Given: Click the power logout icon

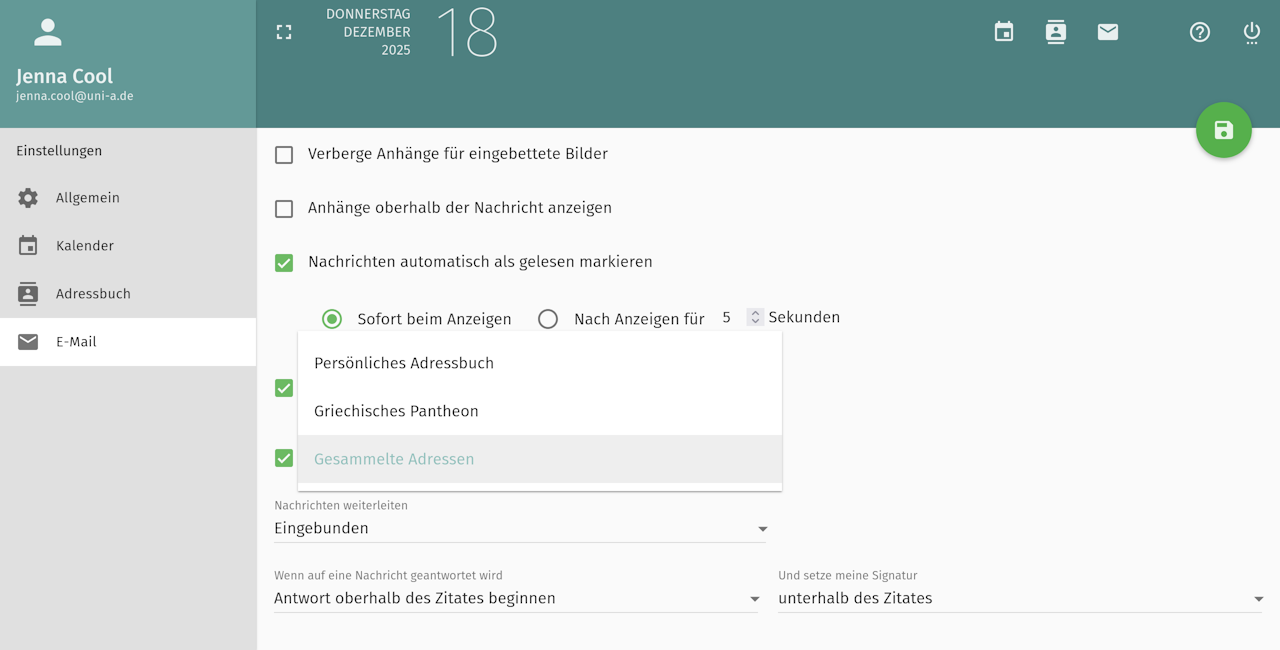Looking at the screenshot, I should point(1252,33).
